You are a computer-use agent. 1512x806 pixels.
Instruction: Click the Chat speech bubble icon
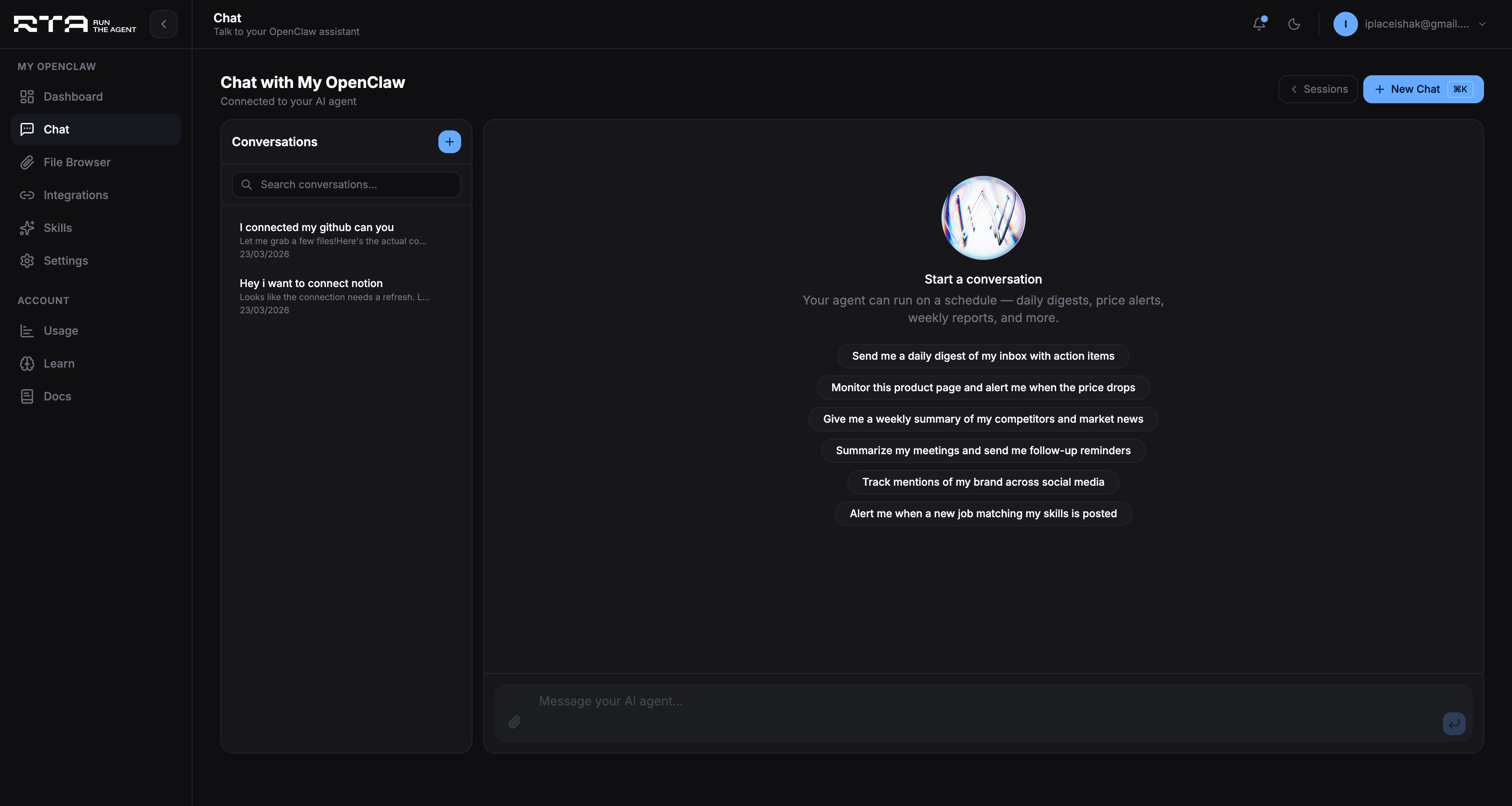pos(27,129)
